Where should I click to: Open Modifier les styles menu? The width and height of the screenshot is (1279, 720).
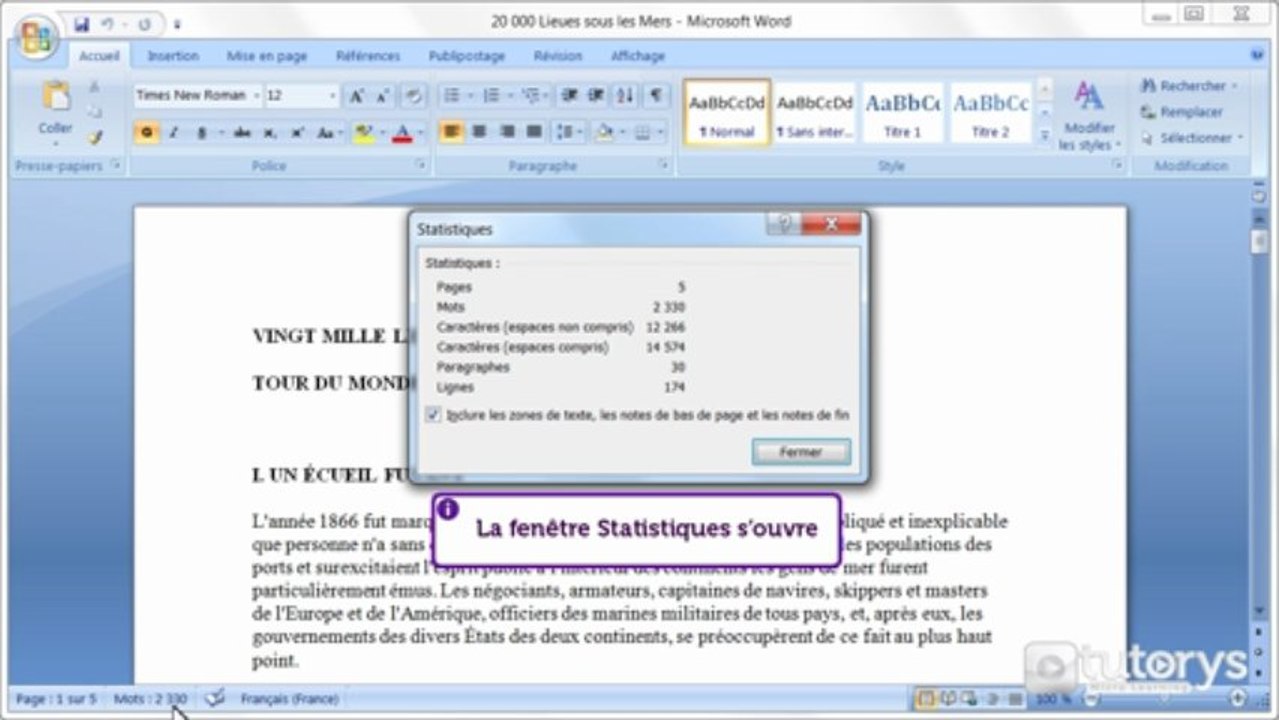1089,116
